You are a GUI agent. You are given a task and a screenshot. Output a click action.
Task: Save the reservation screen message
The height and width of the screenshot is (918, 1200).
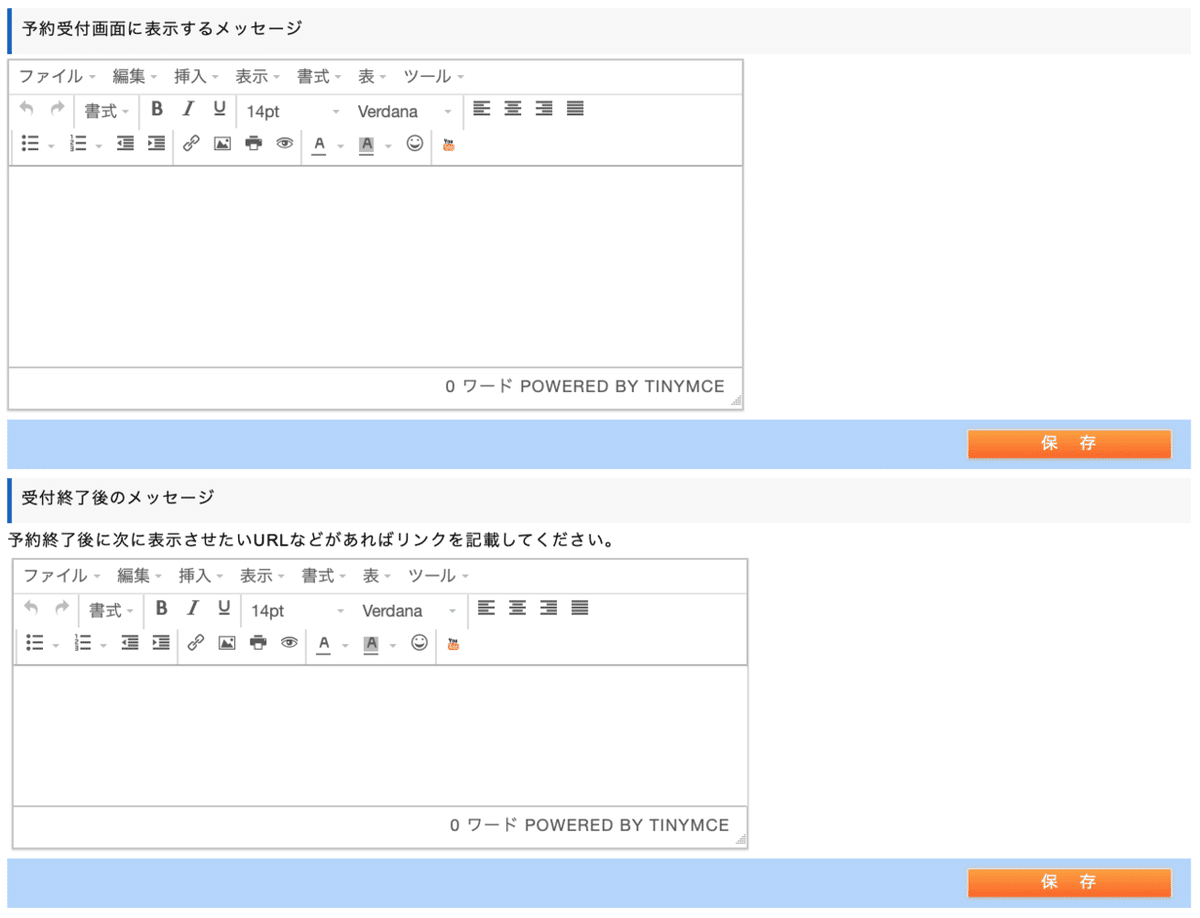(1069, 443)
